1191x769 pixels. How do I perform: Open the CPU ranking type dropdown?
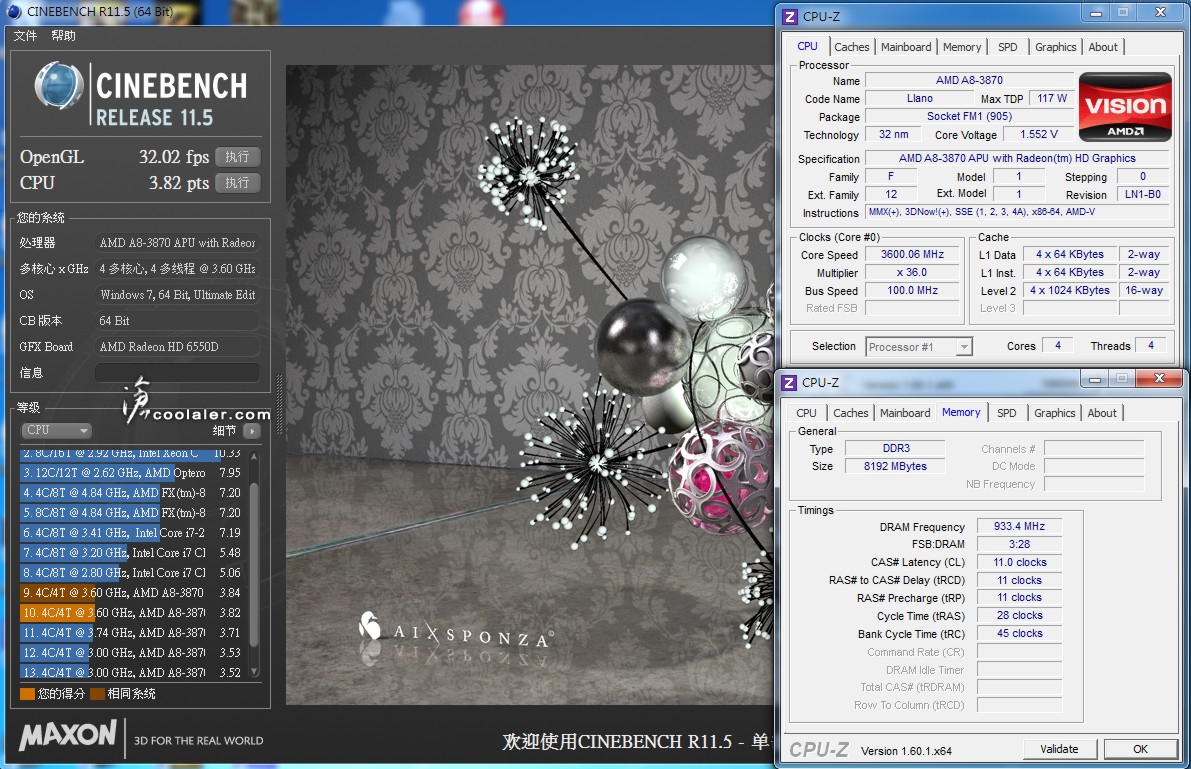point(56,430)
